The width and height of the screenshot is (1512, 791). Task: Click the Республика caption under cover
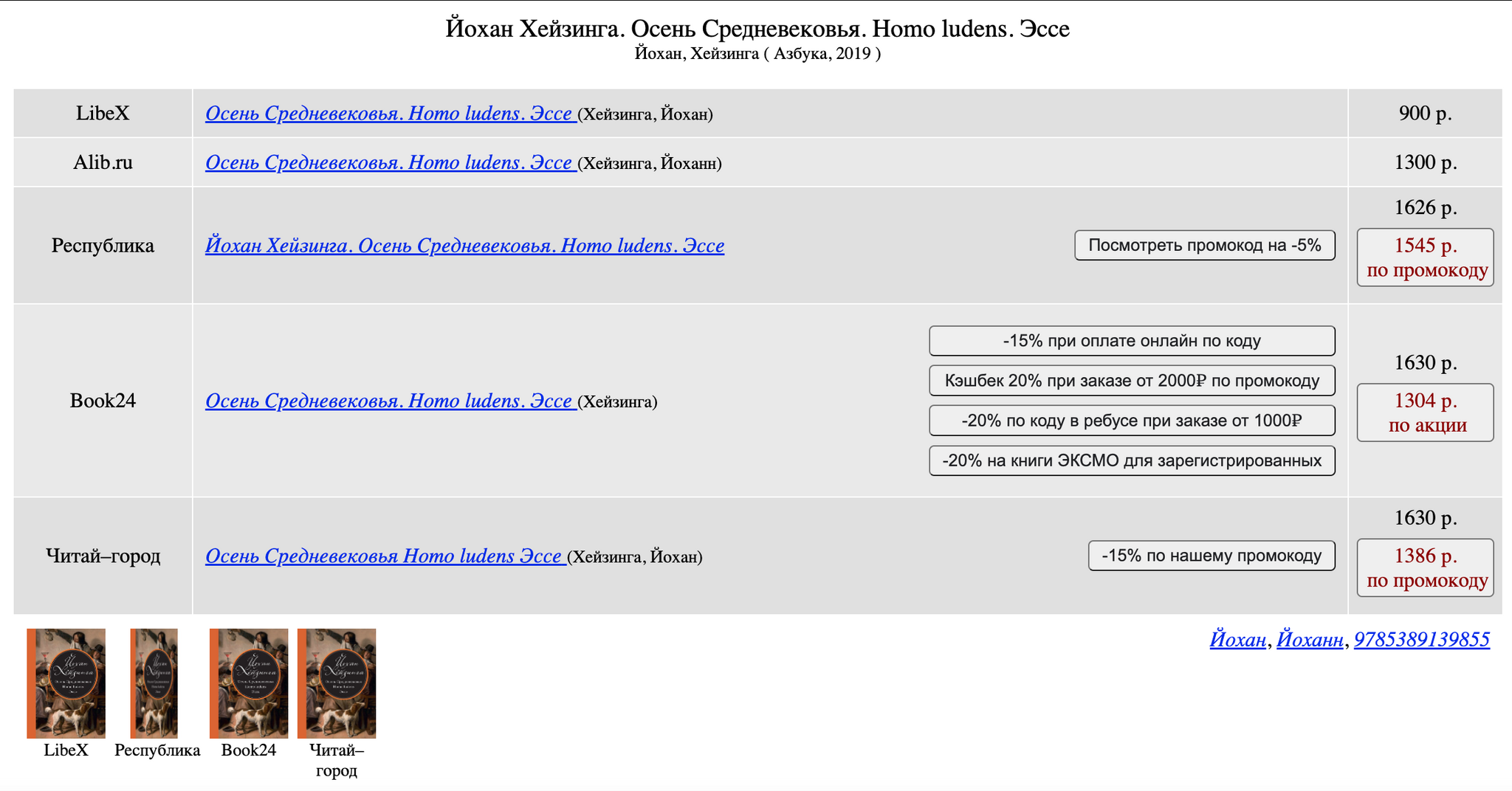point(157,750)
